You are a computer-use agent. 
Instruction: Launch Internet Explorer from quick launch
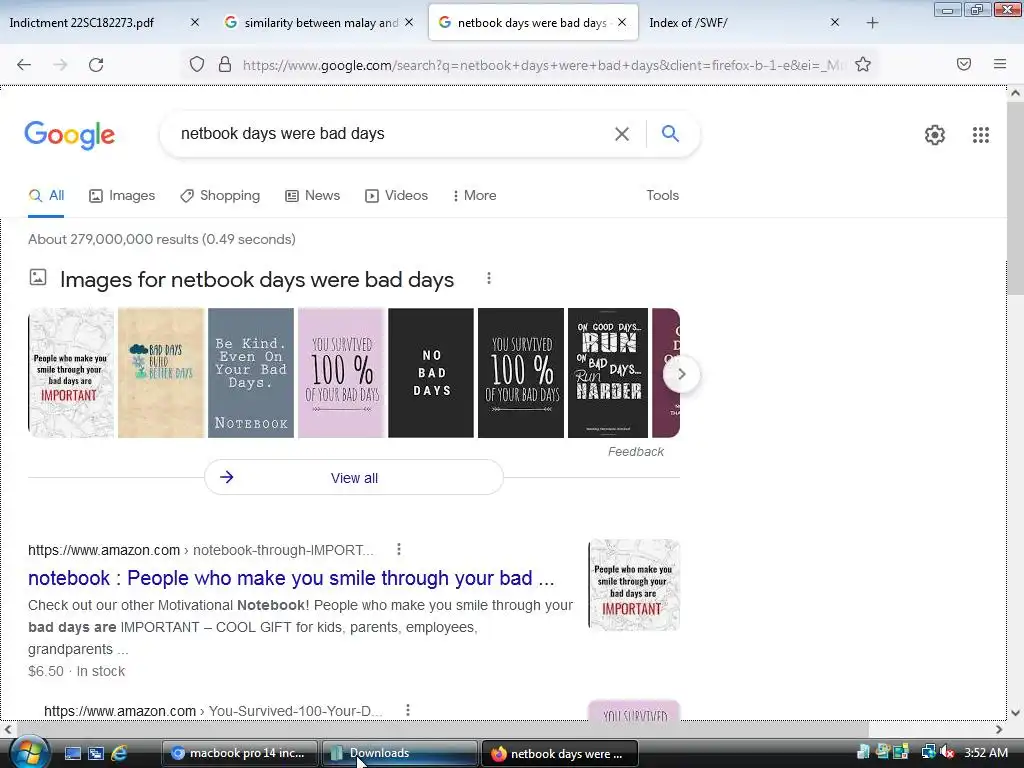click(119, 753)
